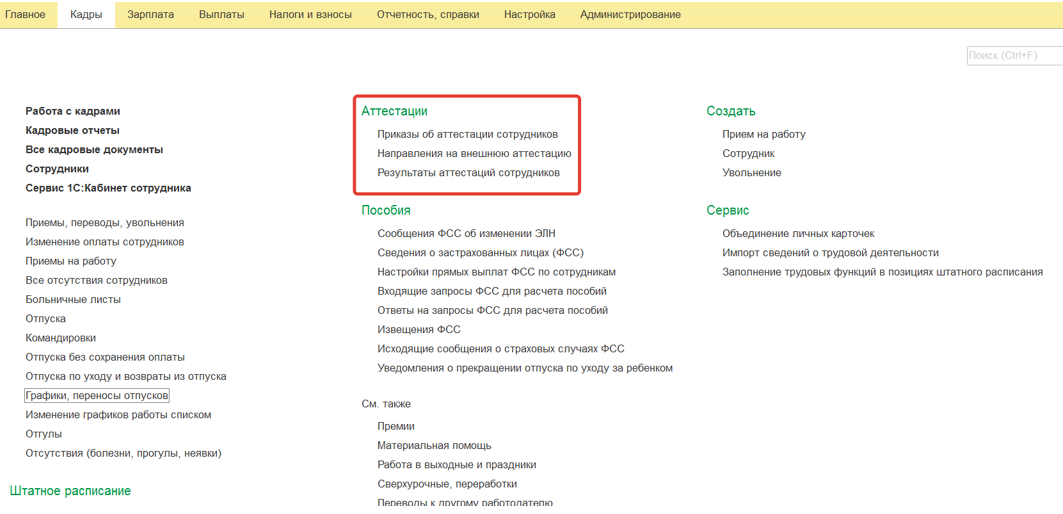
Task: Open Материальная помощь under См. также
Action: coord(434,446)
